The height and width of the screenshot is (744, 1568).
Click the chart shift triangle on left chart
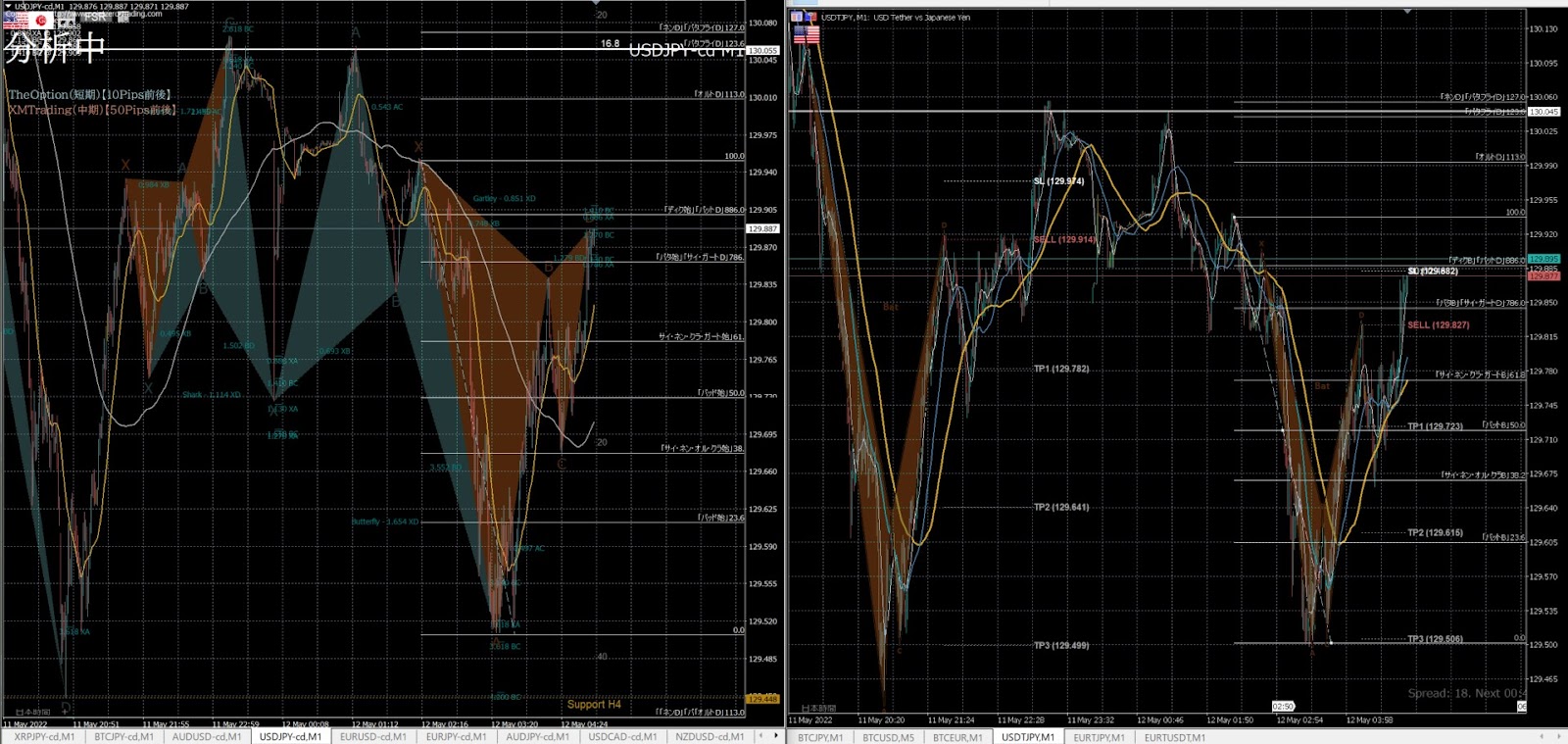(597, 4)
